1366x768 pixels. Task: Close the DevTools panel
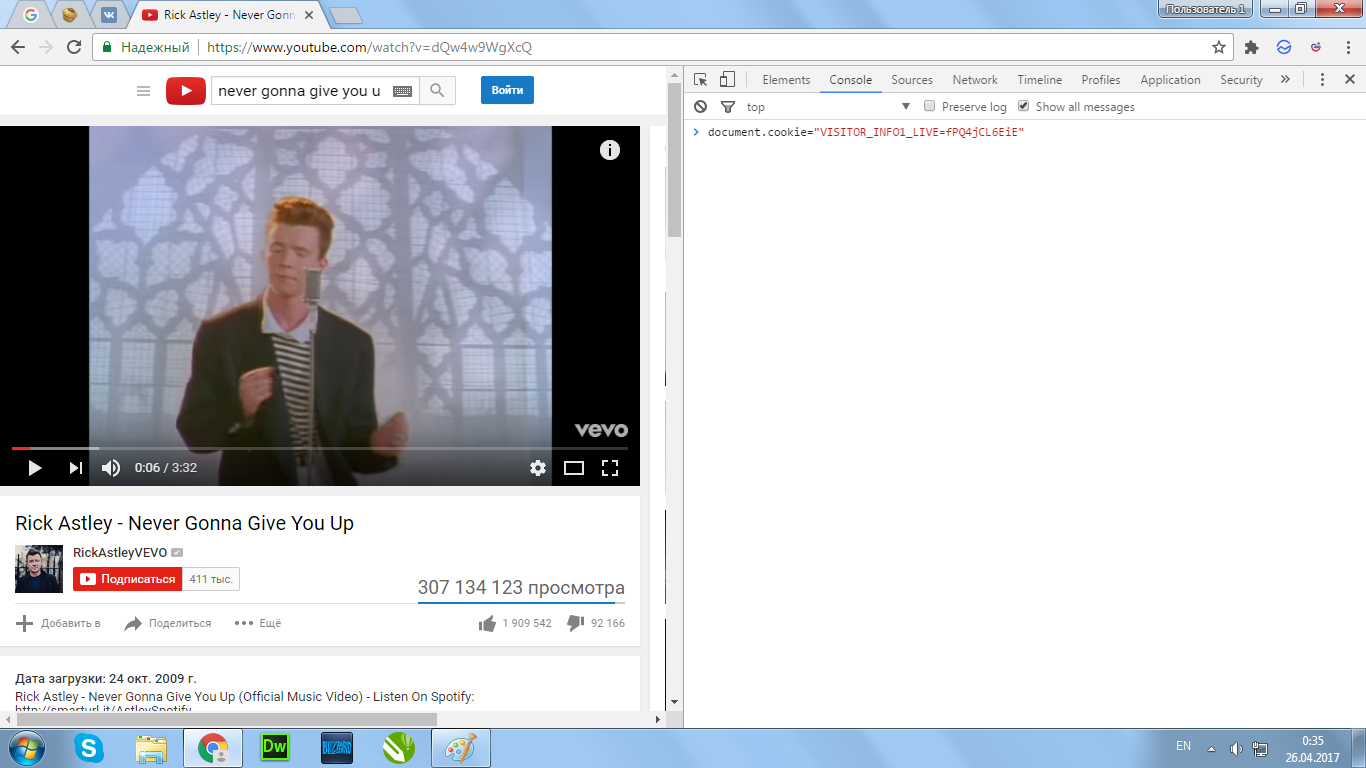click(1348, 80)
